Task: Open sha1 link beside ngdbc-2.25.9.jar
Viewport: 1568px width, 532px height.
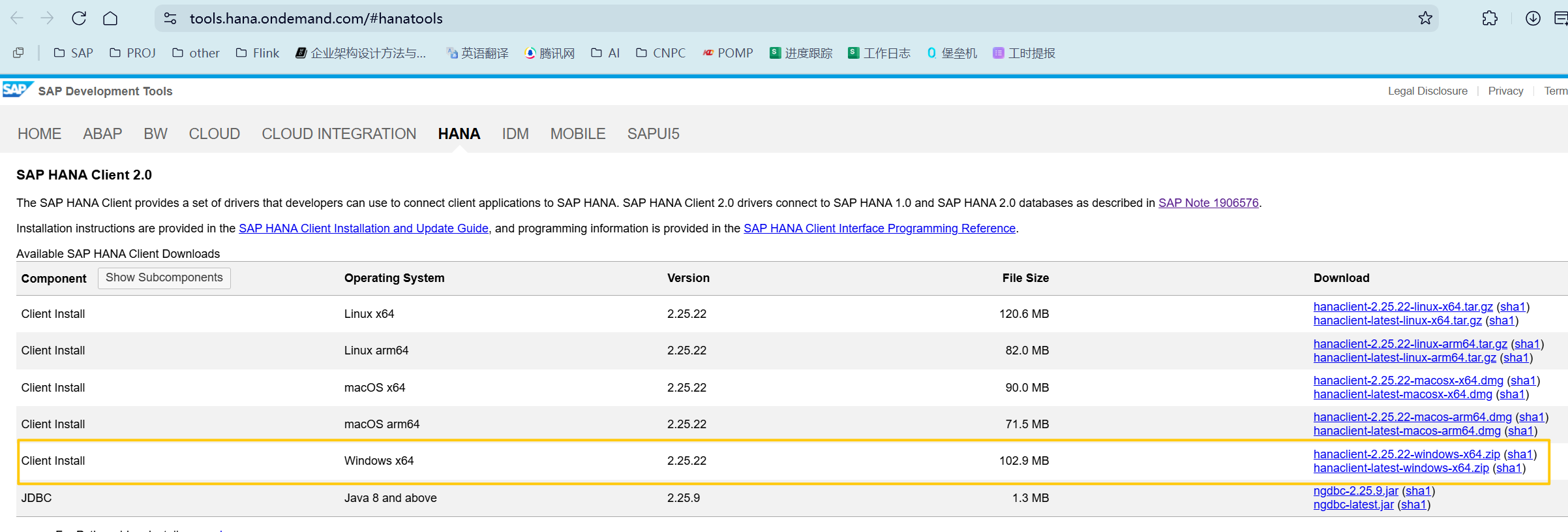Action: (1419, 491)
